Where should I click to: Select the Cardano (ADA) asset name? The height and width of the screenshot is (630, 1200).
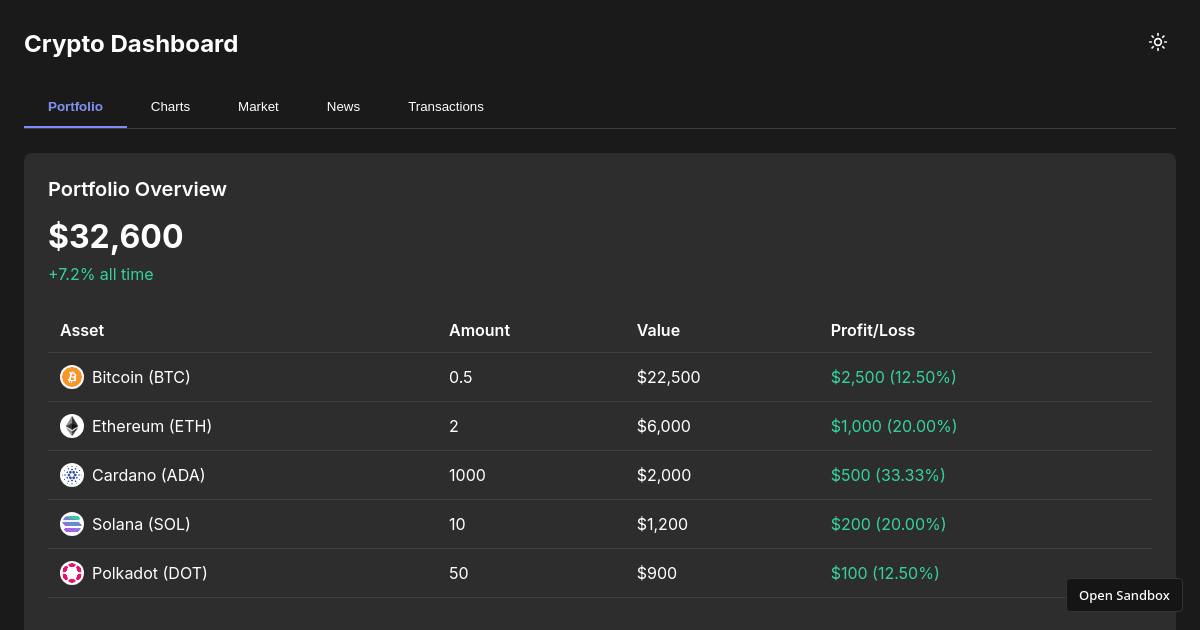click(148, 475)
